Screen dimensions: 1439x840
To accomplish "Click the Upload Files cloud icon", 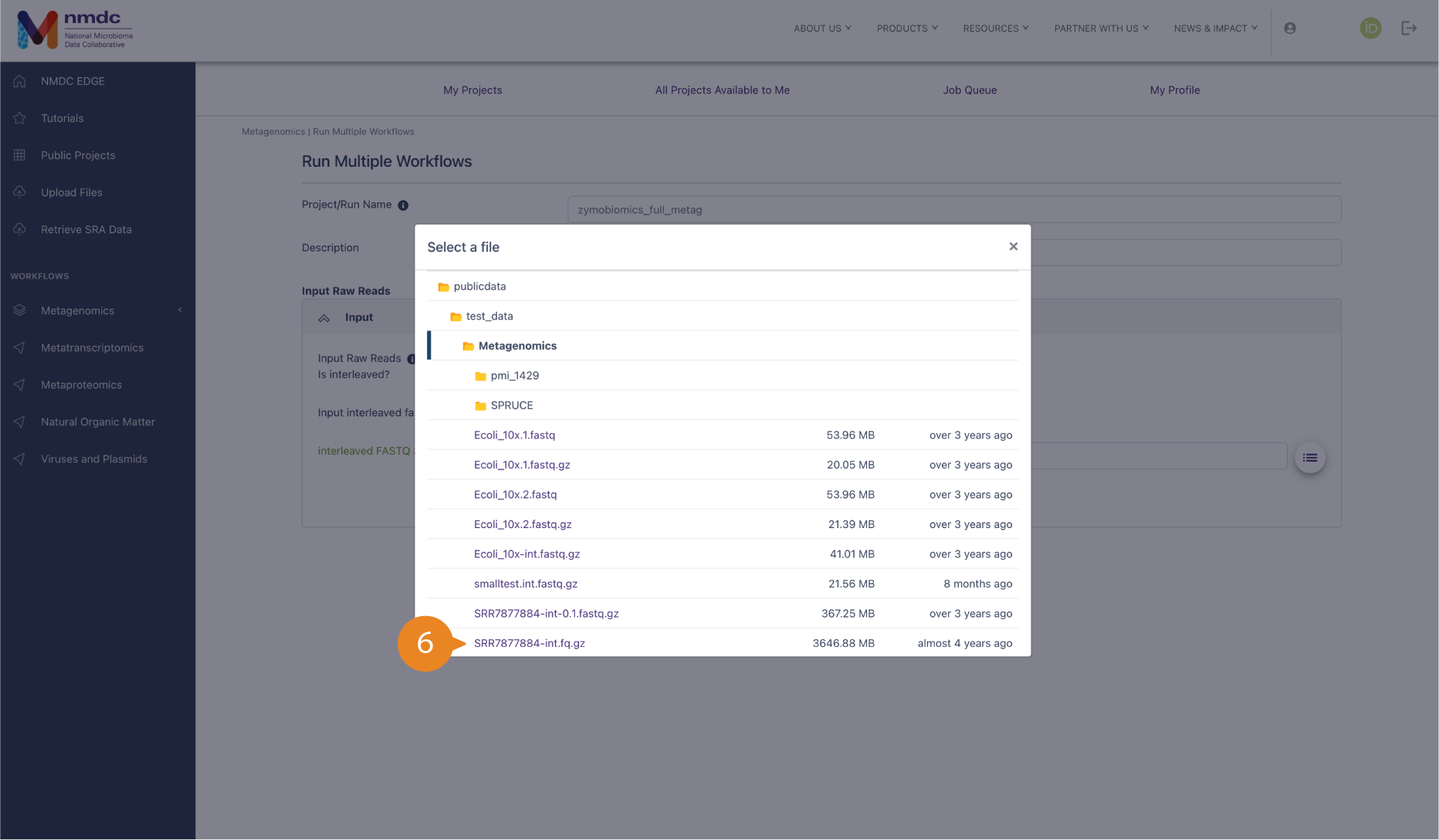I will [x=20, y=192].
